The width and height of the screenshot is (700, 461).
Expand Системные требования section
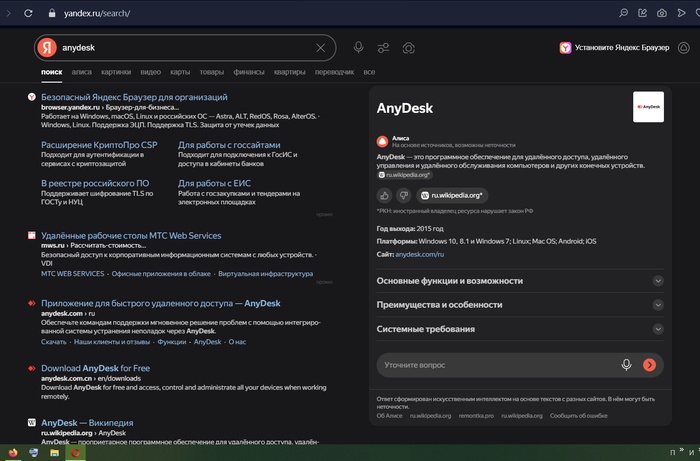(x=657, y=329)
